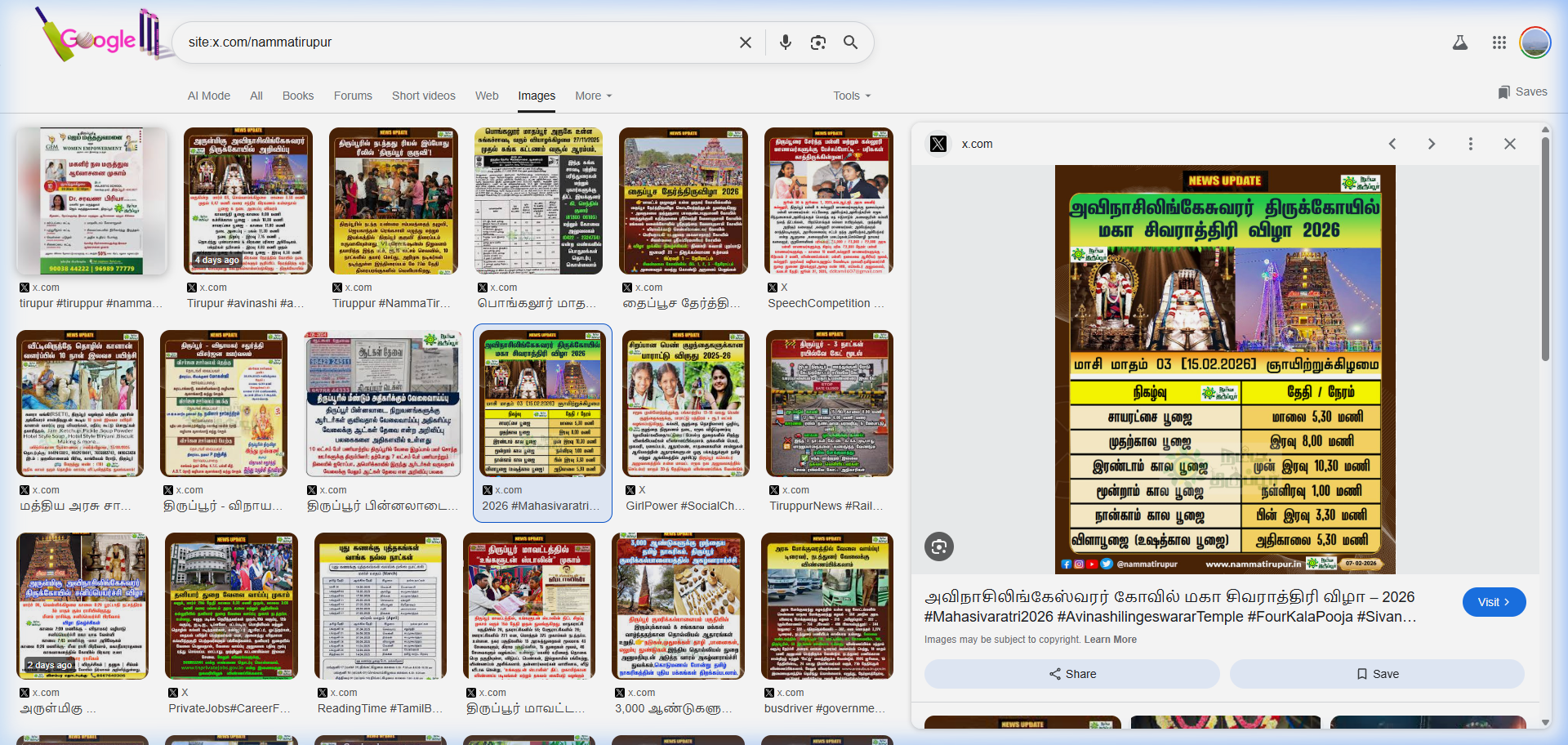Expand the More search filters dropdown
The image size is (1568, 745).
coord(593,96)
